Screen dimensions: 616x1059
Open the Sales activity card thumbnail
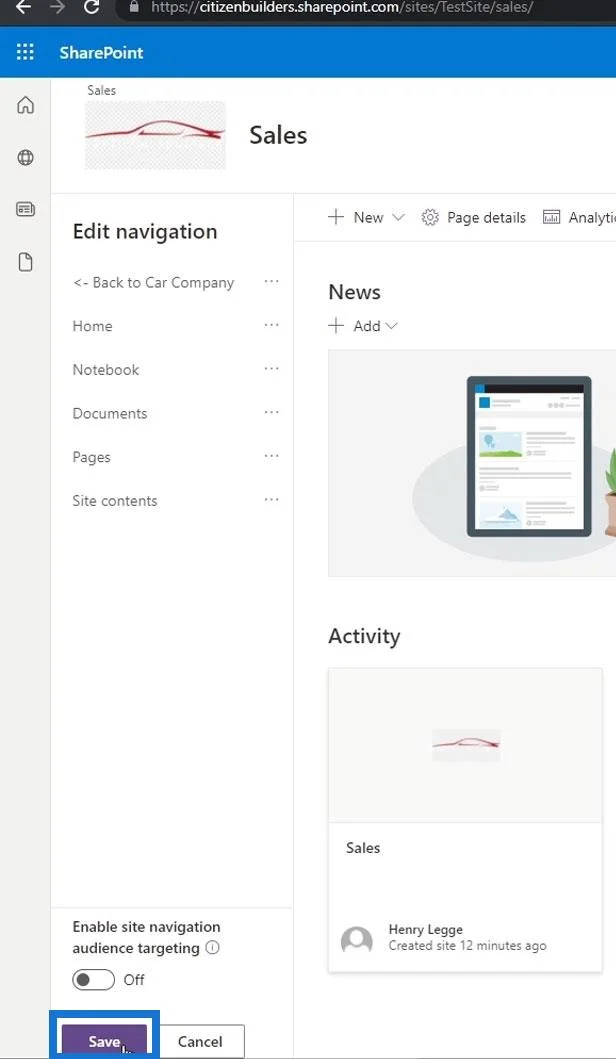click(465, 745)
